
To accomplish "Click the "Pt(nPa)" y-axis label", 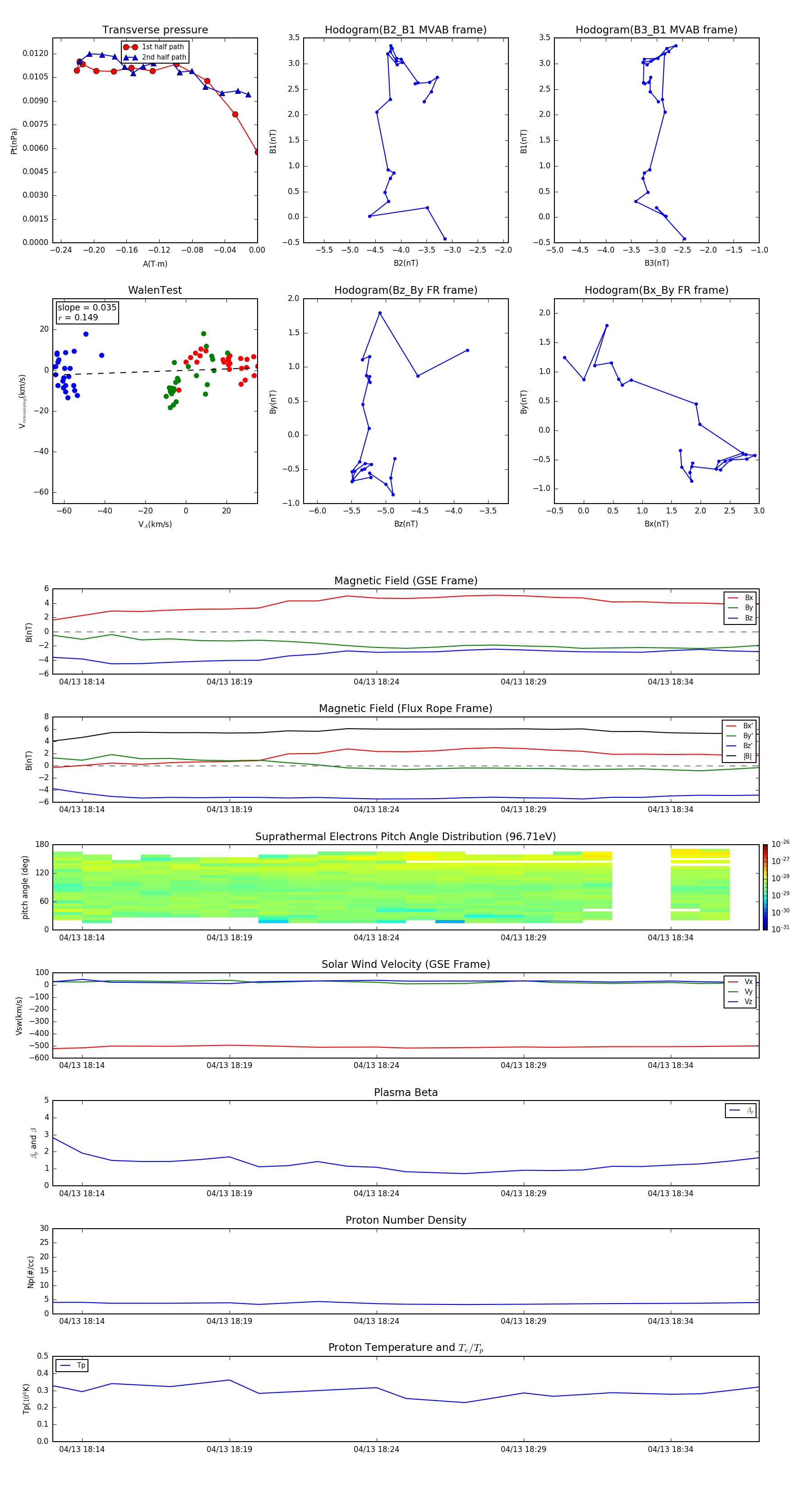I will (14, 141).
